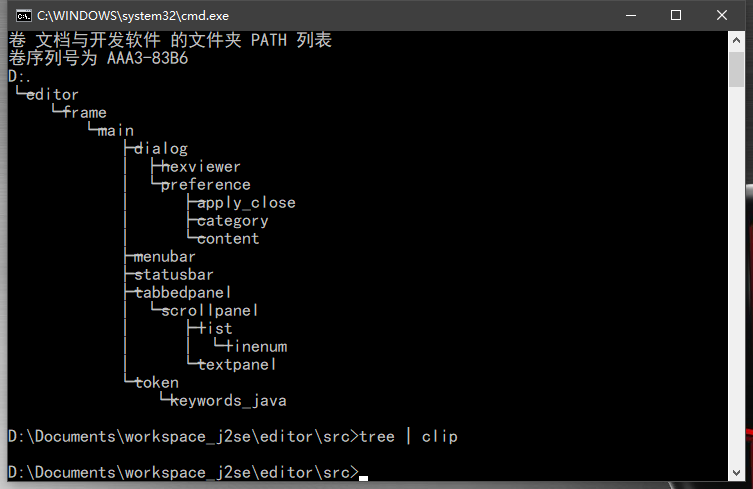Click the 'scrollpanel' folder entry
This screenshot has width=753, height=489.
(210, 311)
